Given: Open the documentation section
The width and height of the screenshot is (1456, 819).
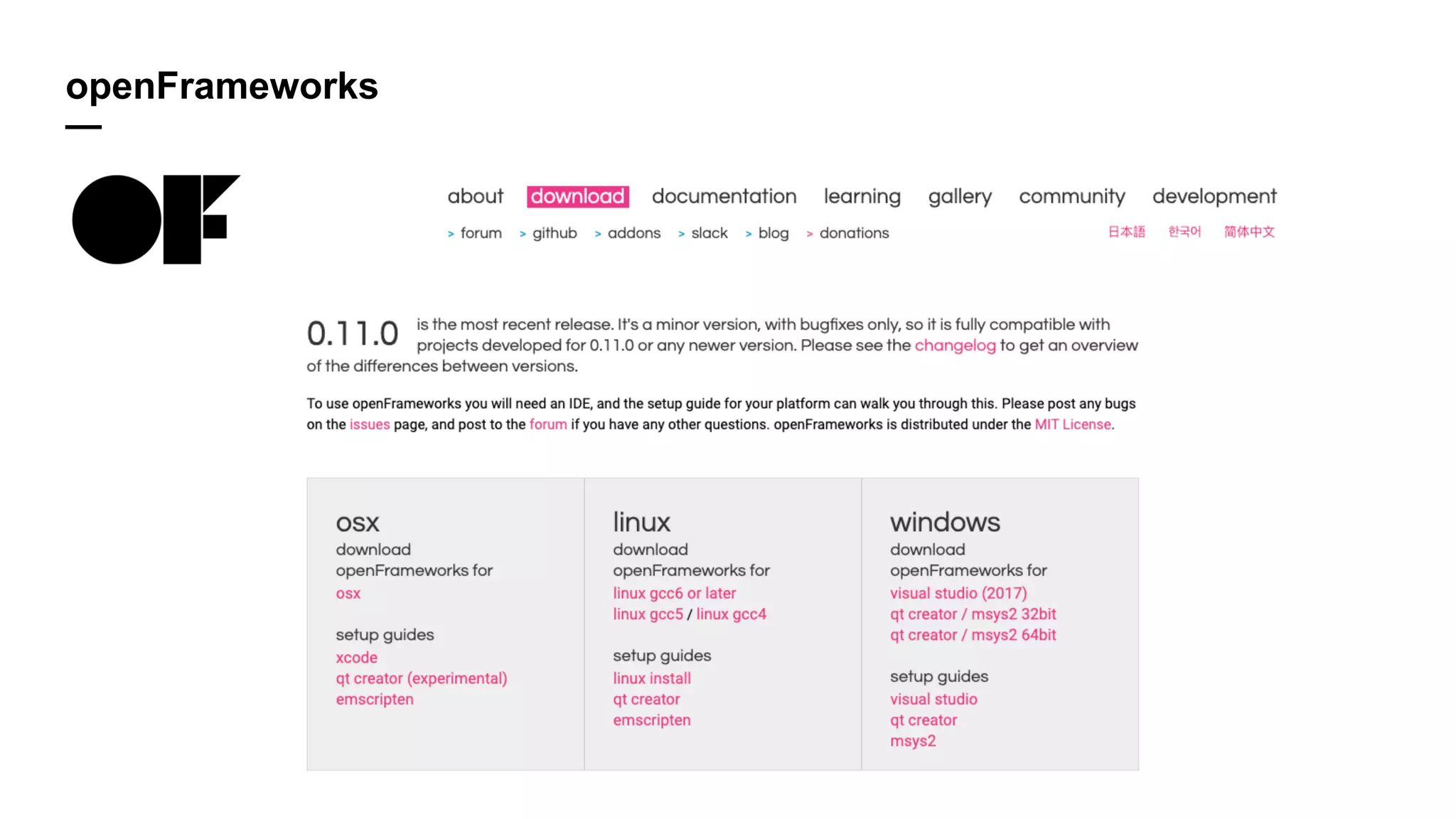Looking at the screenshot, I should 724,196.
